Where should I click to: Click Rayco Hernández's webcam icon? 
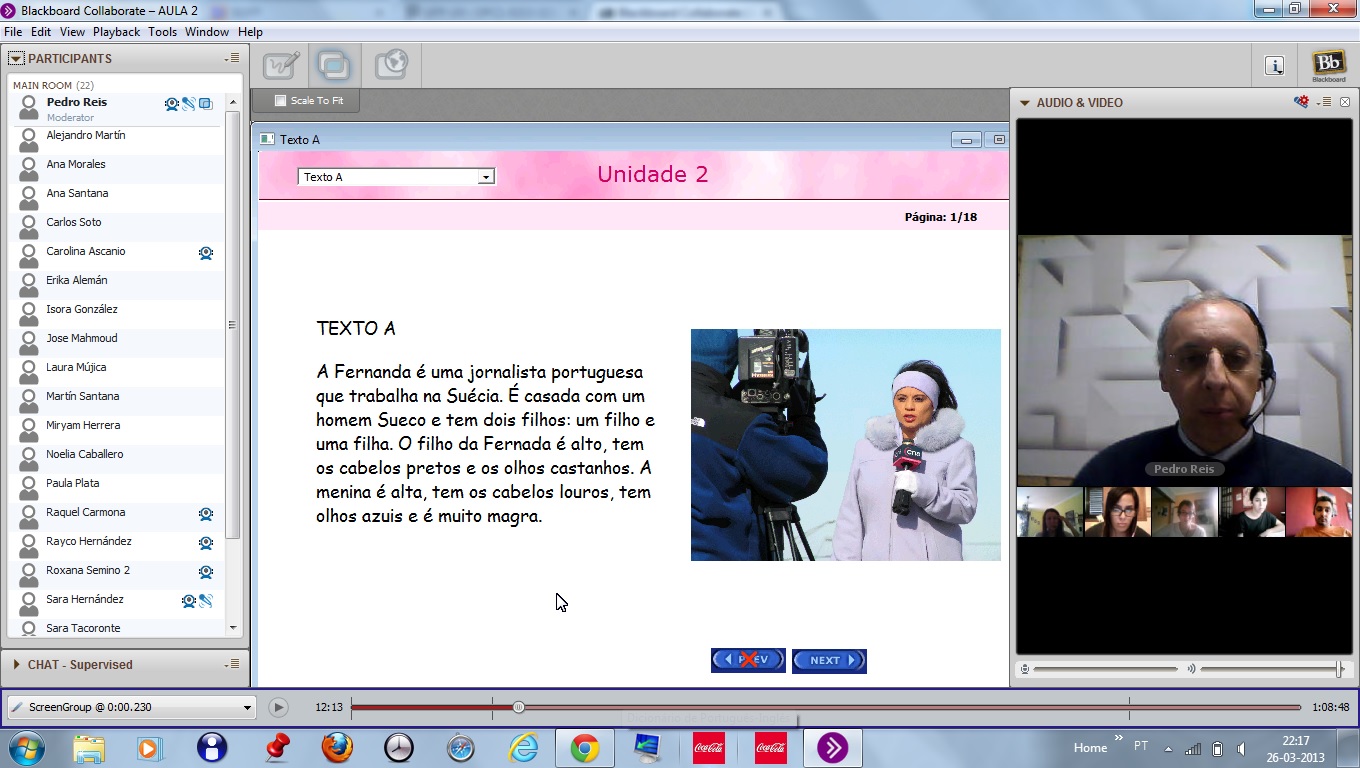coord(206,543)
